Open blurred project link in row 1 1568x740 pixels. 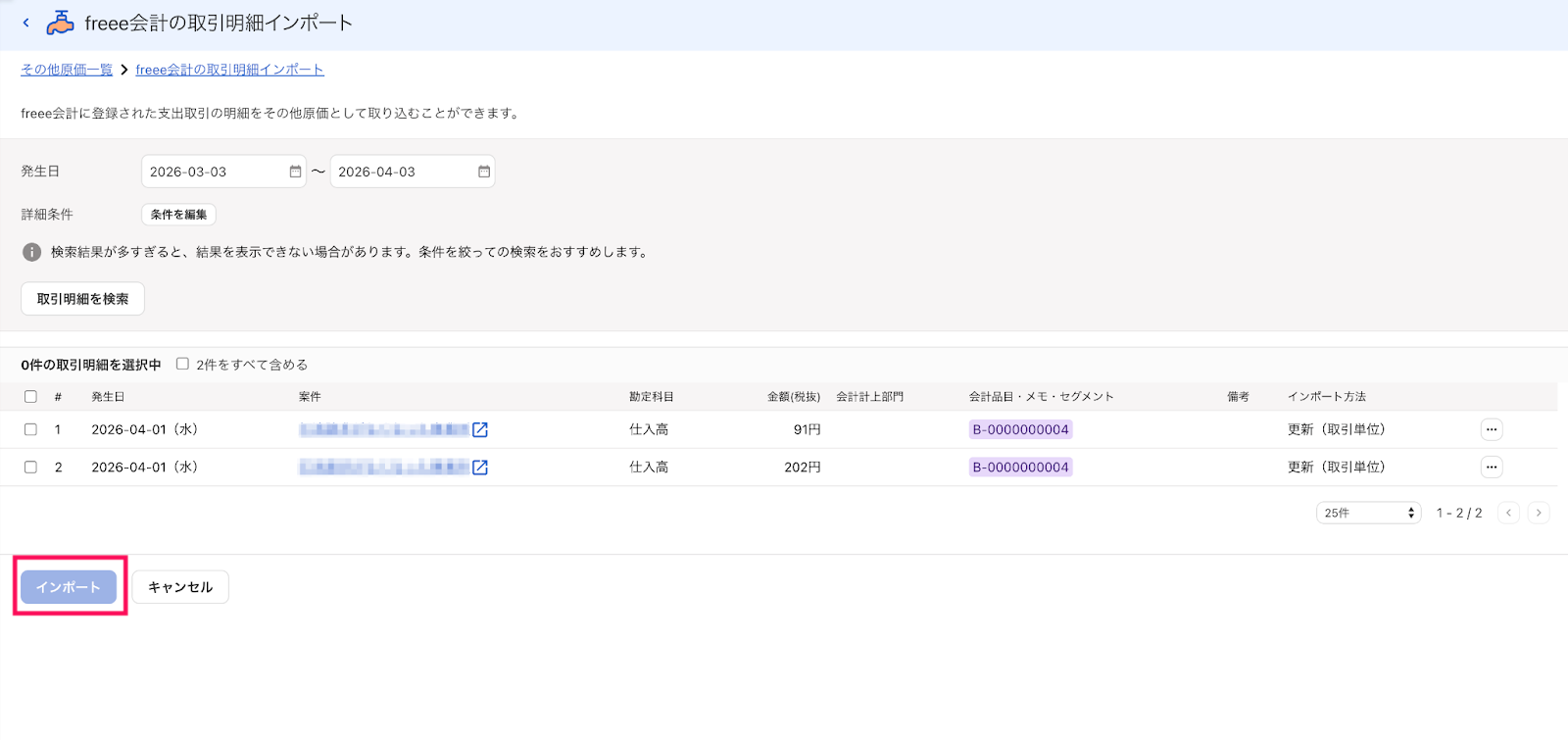coord(384,429)
